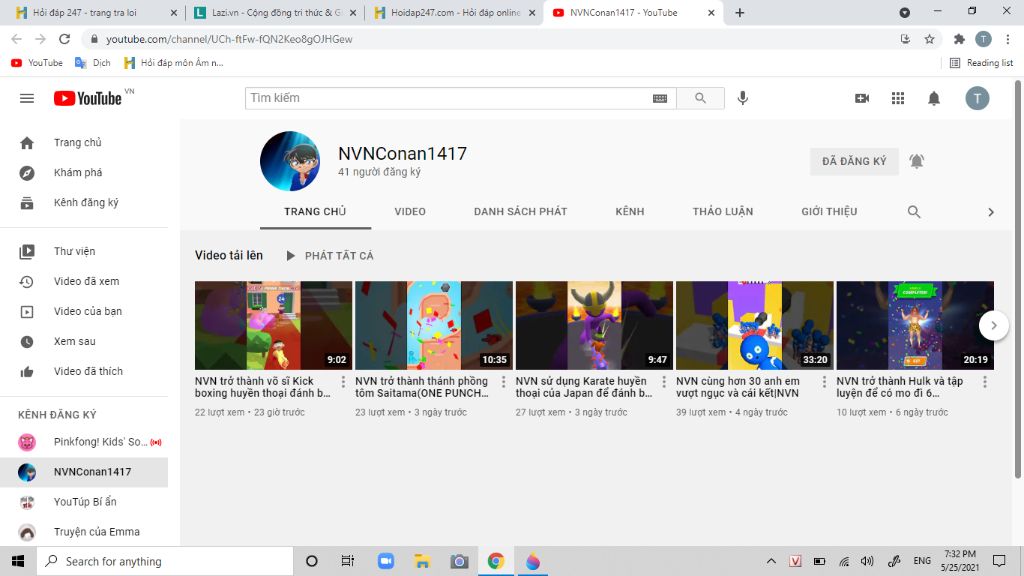
Task: Reload the page
Action: point(64,39)
